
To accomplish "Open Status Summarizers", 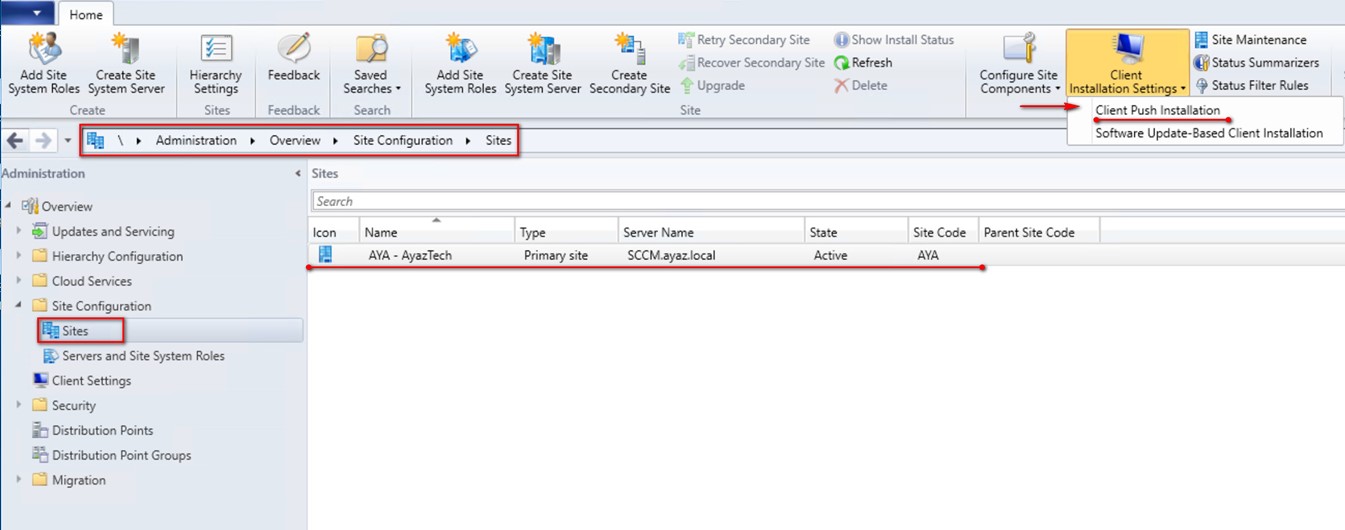I will [1256, 62].
